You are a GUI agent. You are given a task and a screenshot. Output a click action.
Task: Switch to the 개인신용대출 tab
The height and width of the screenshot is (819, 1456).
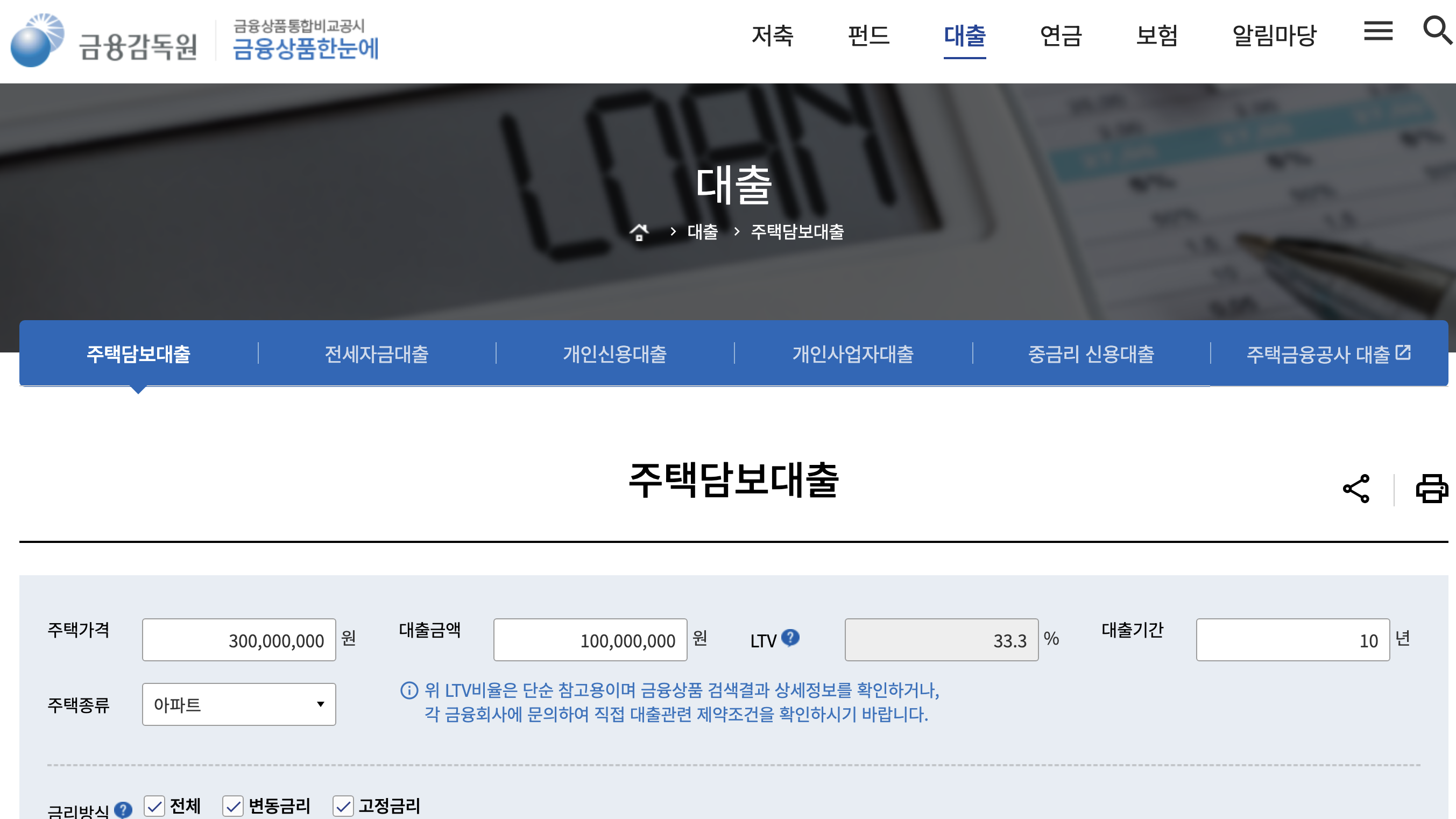pyautogui.click(x=615, y=354)
